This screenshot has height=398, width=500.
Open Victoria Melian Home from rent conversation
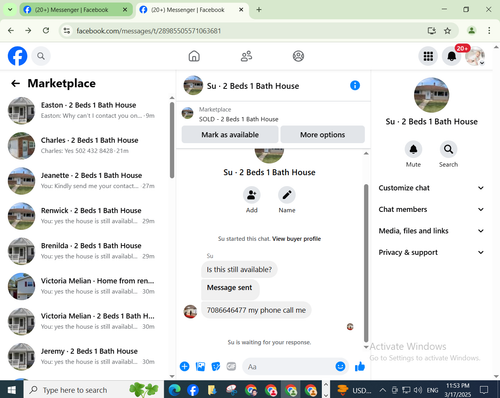pos(87,286)
